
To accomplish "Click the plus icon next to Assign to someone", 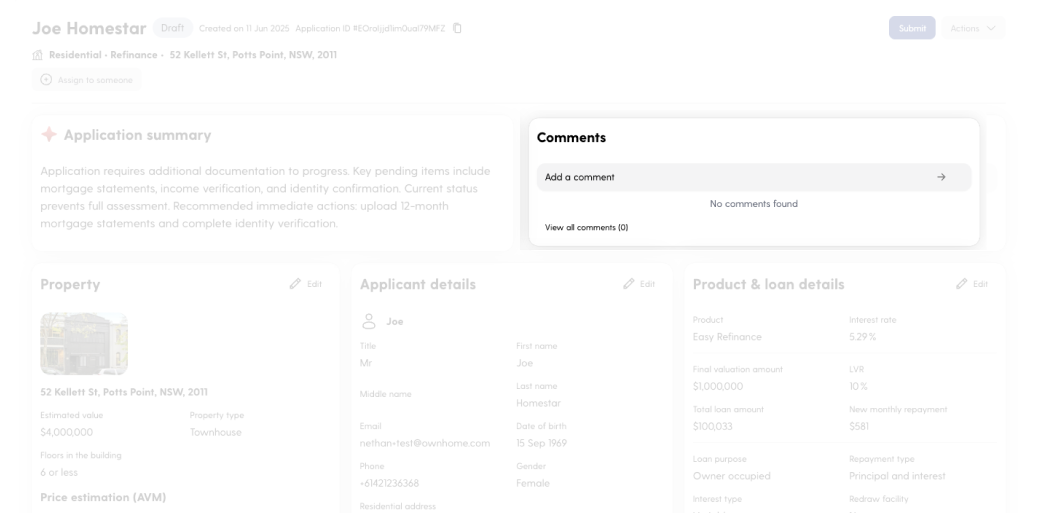I will point(46,79).
